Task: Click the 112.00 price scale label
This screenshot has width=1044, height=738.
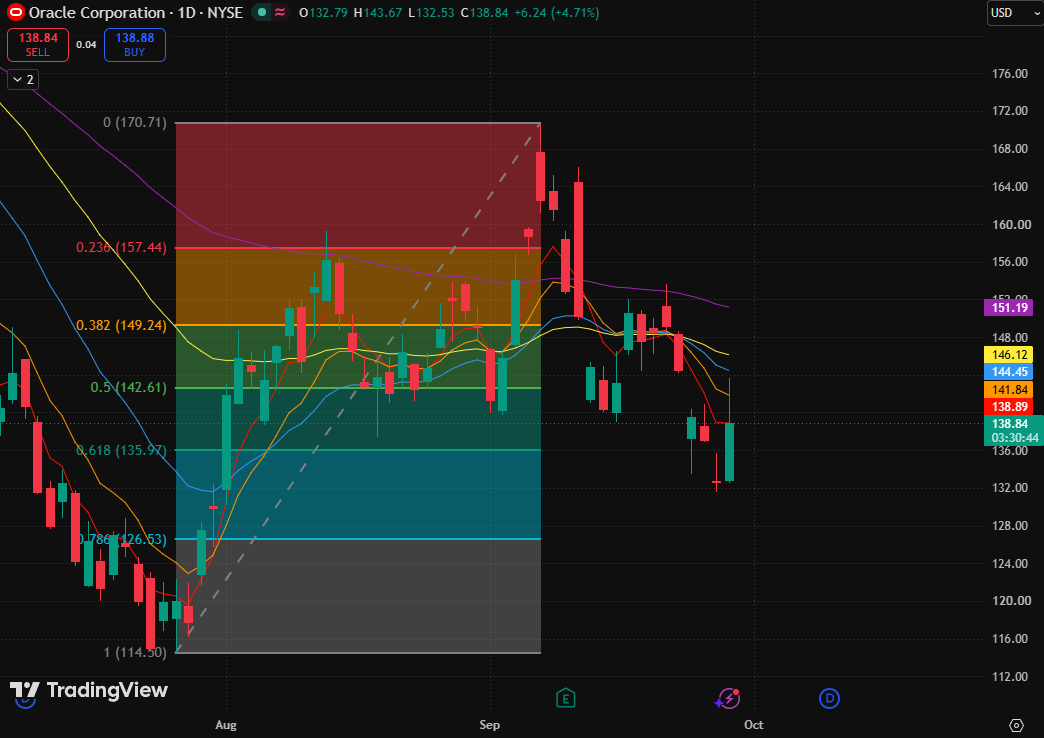Action: point(1009,677)
